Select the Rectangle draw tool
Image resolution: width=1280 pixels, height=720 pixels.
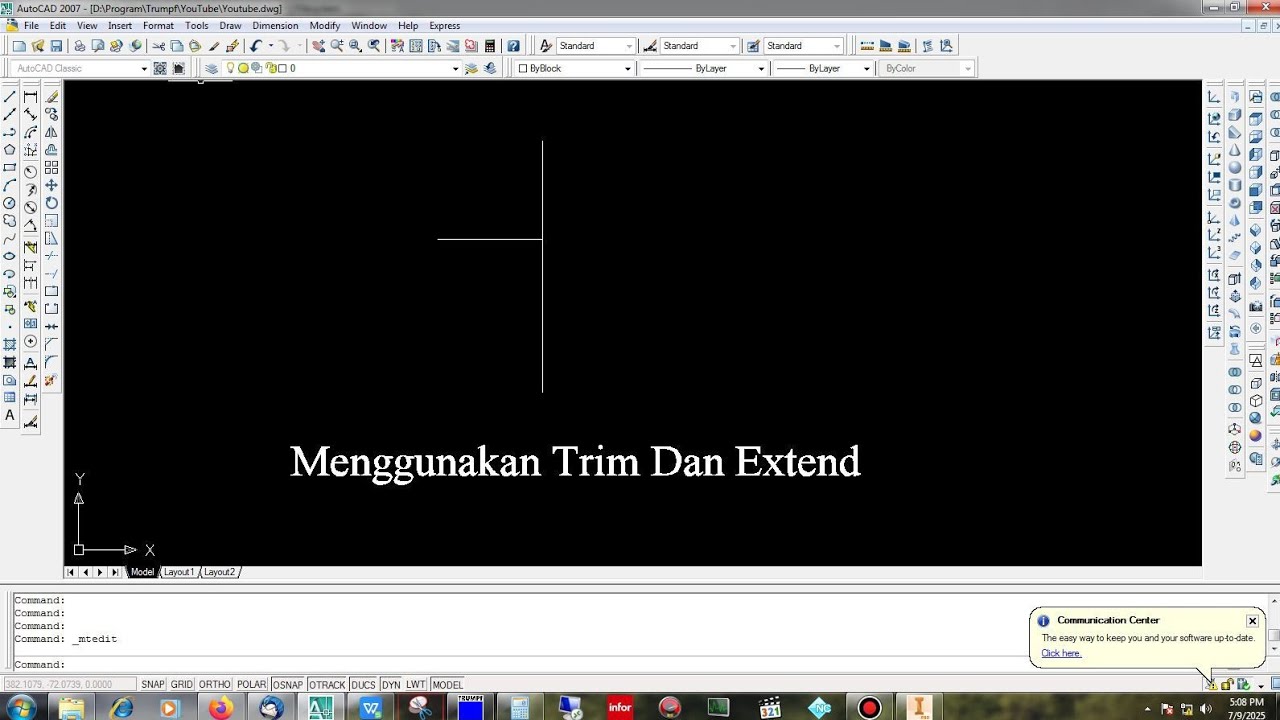[10, 168]
